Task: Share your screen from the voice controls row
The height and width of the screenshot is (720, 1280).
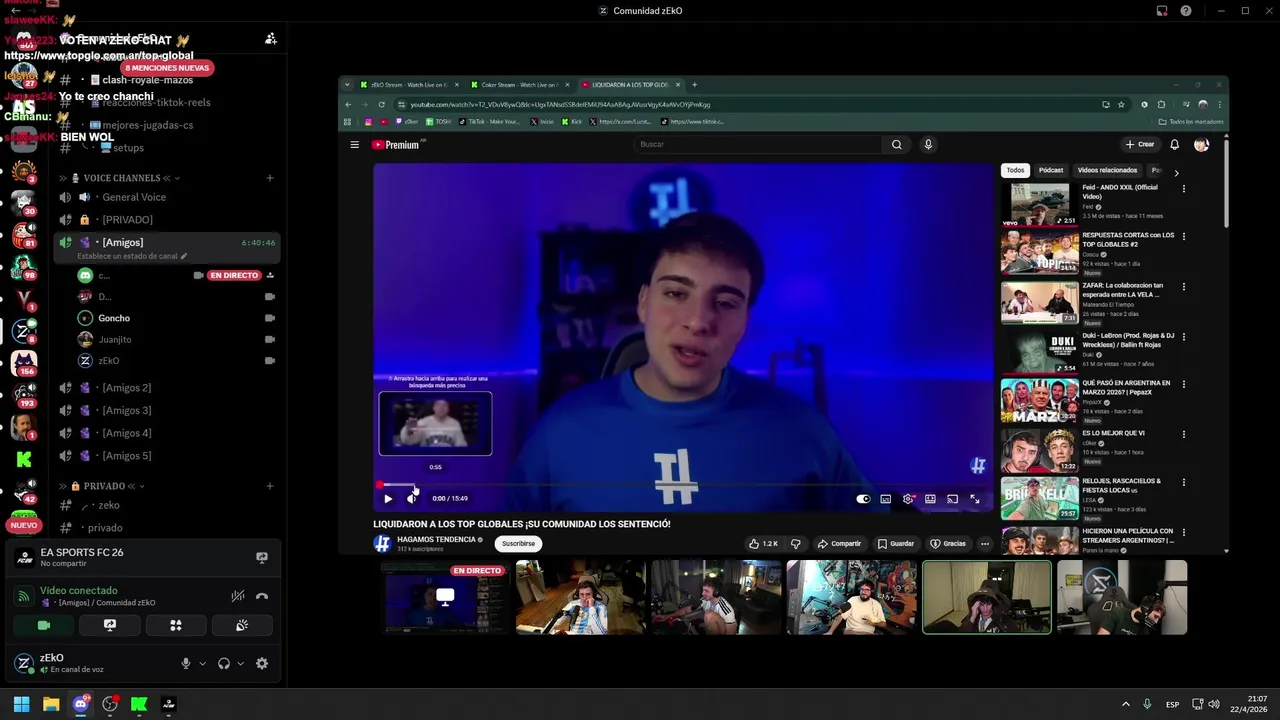Action: [x=110, y=625]
